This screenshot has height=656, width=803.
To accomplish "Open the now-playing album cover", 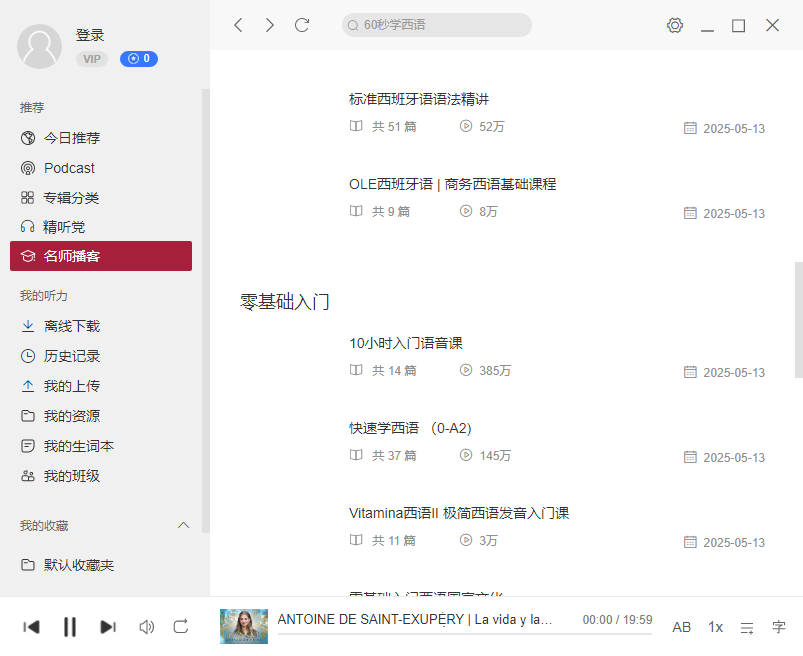I will tap(244, 626).
